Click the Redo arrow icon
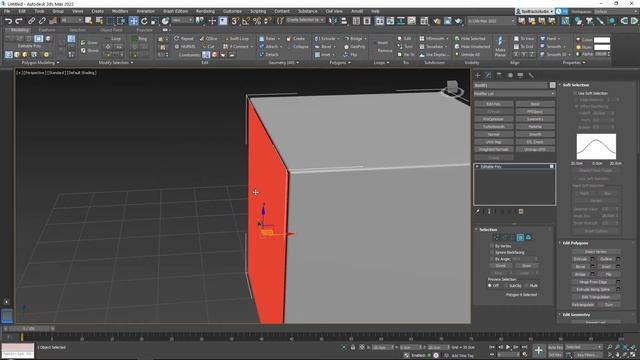Image resolution: width=640 pixels, height=360 pixels. pyautogui.click(x=18, y=21)
